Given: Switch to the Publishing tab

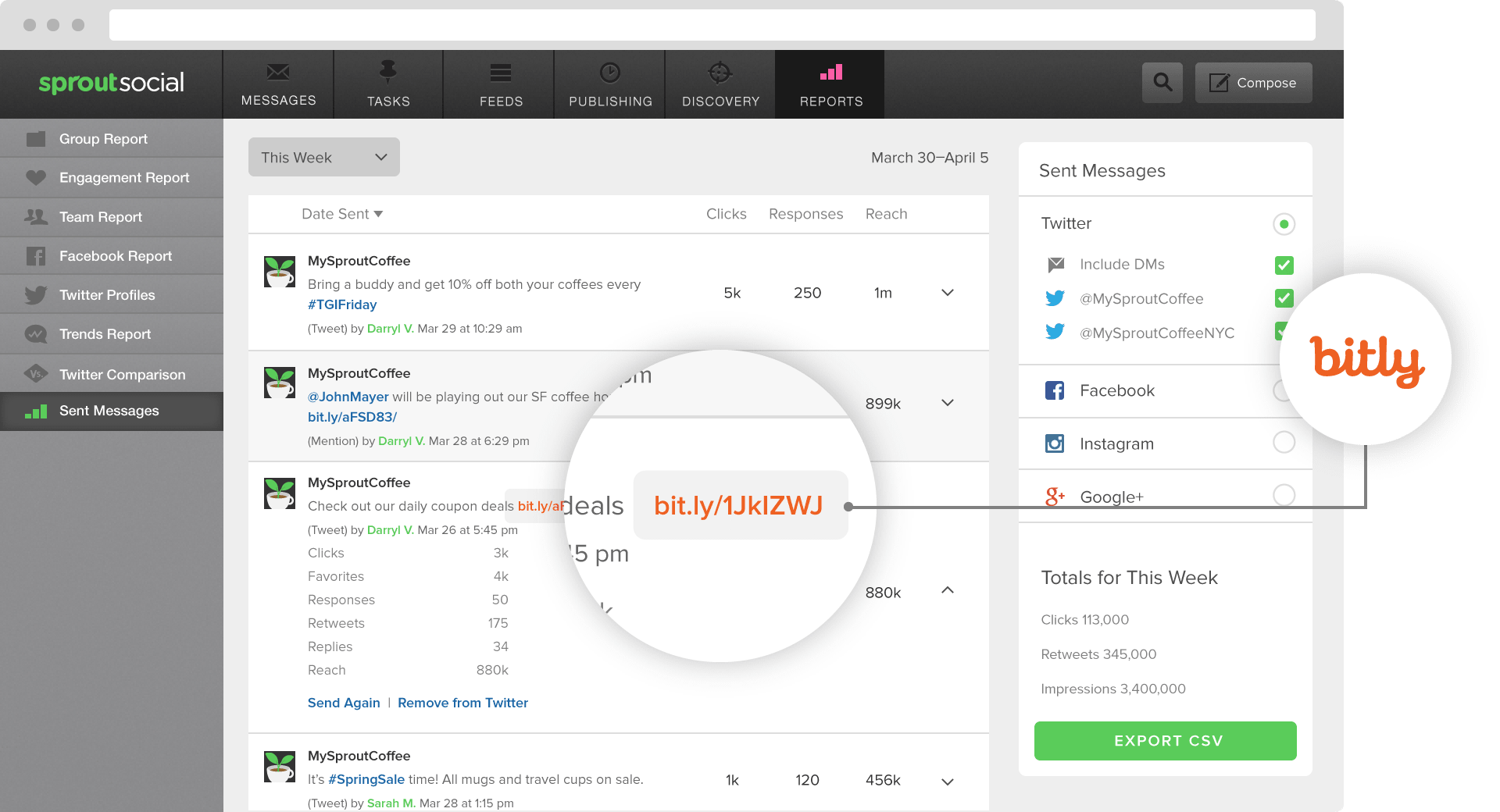Looking at the screenshot, I should [610, 84].
